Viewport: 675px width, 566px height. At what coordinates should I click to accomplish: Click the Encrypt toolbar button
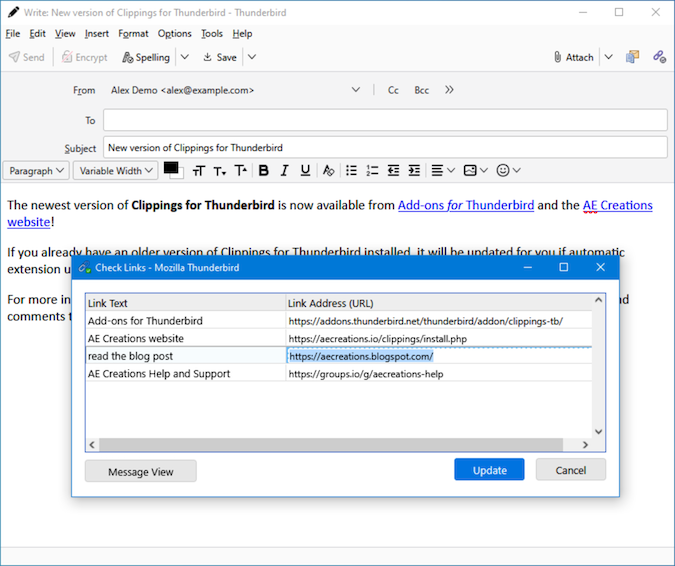coord(85,57)
